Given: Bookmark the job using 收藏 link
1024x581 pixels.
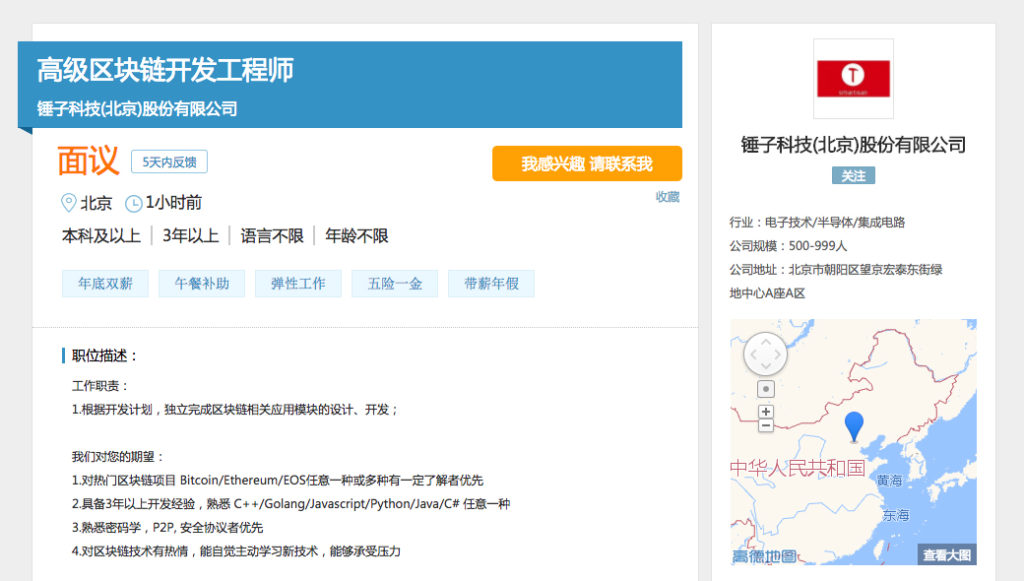Looking at the screenshot, I should click(667, 197).
